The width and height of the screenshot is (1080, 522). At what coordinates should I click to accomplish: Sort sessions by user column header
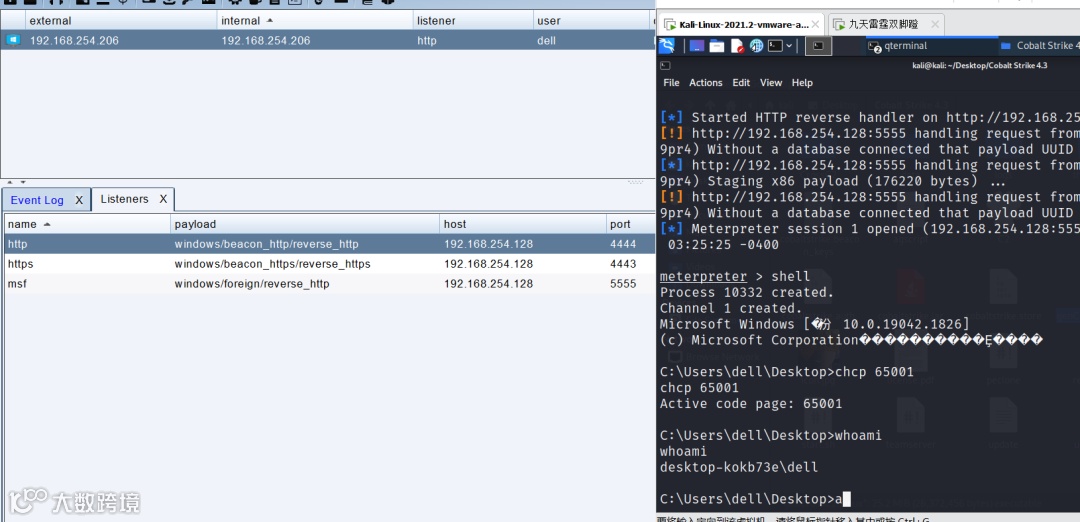pyautogui.click(x=592, y=21)
